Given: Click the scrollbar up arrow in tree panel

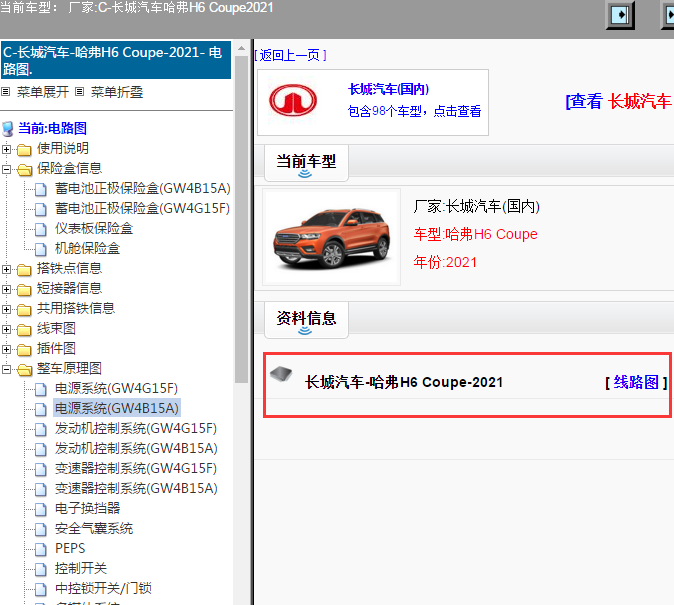Looking at the screenshot, I should 241,48.
